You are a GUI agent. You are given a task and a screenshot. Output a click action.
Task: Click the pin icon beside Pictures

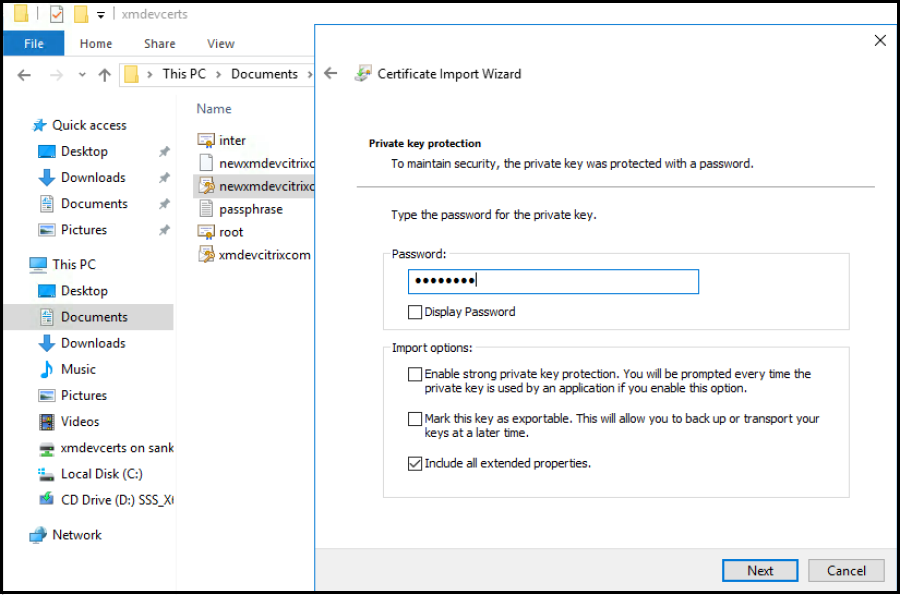[x=164, y=230]
